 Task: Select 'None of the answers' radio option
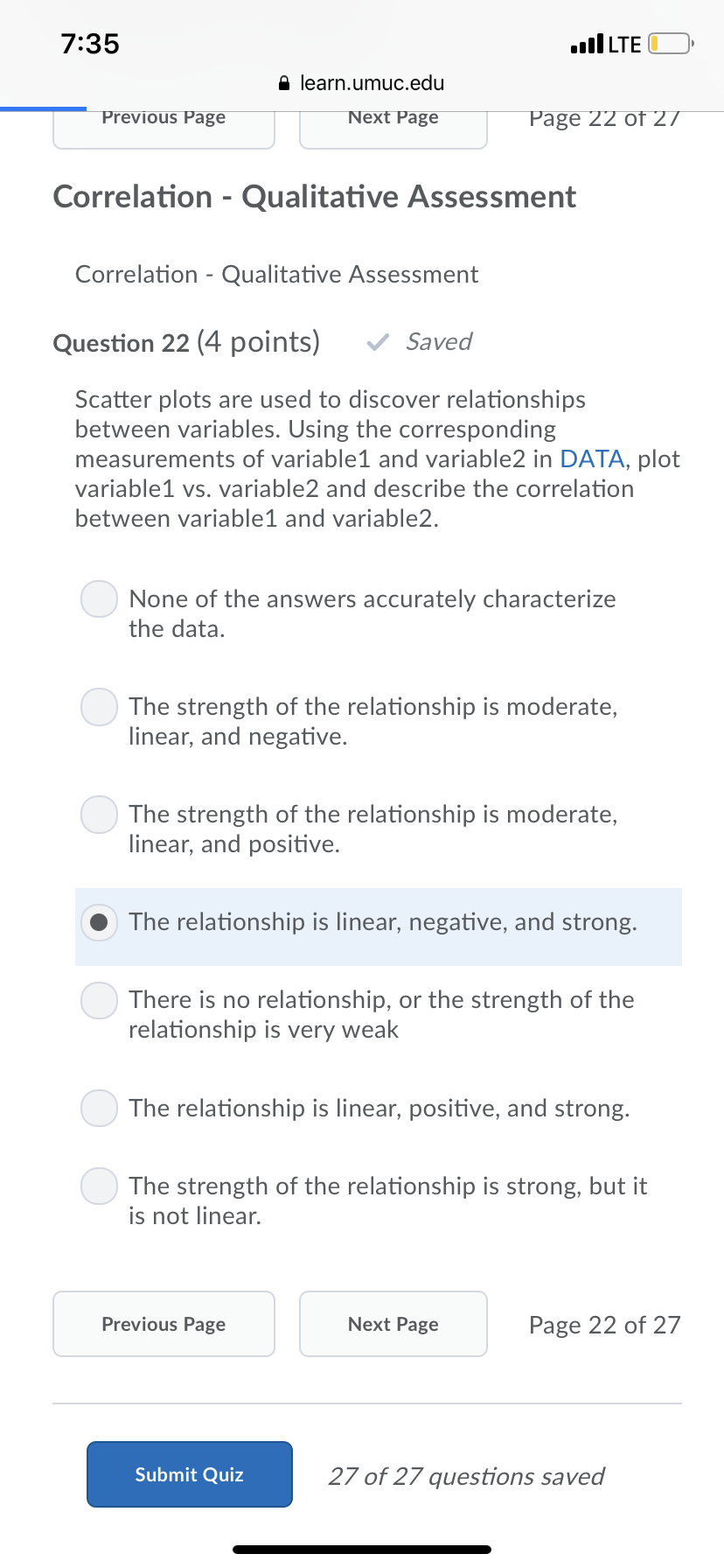[x=100, y=599]
